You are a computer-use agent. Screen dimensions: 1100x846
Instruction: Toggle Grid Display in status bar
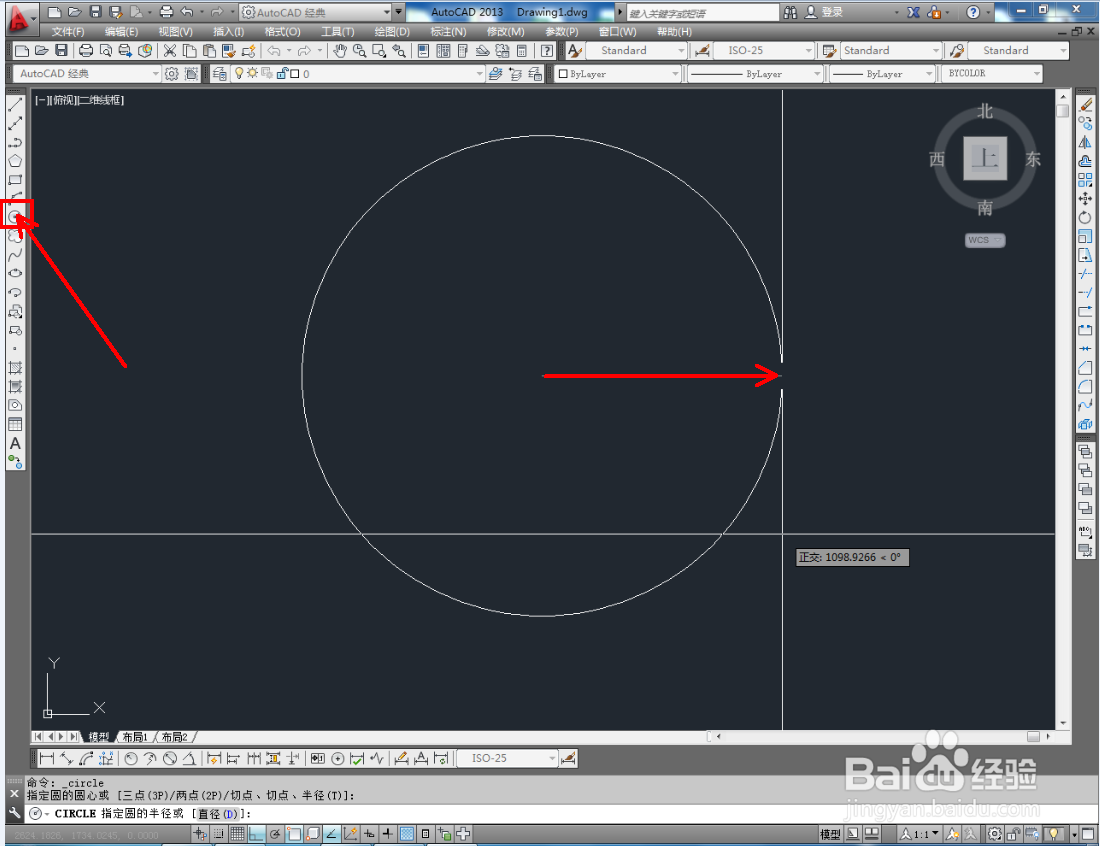click(x=238, y=834)
